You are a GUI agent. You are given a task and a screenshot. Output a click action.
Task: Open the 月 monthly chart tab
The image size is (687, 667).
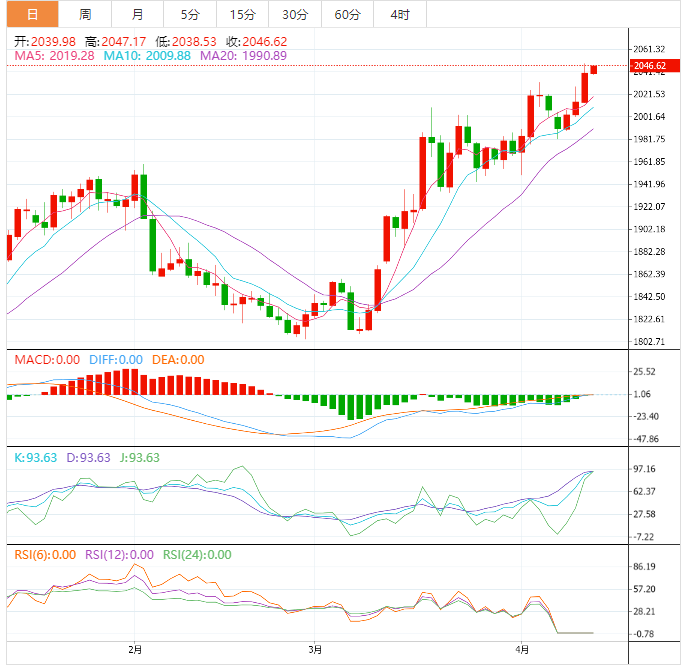point(137,14)
